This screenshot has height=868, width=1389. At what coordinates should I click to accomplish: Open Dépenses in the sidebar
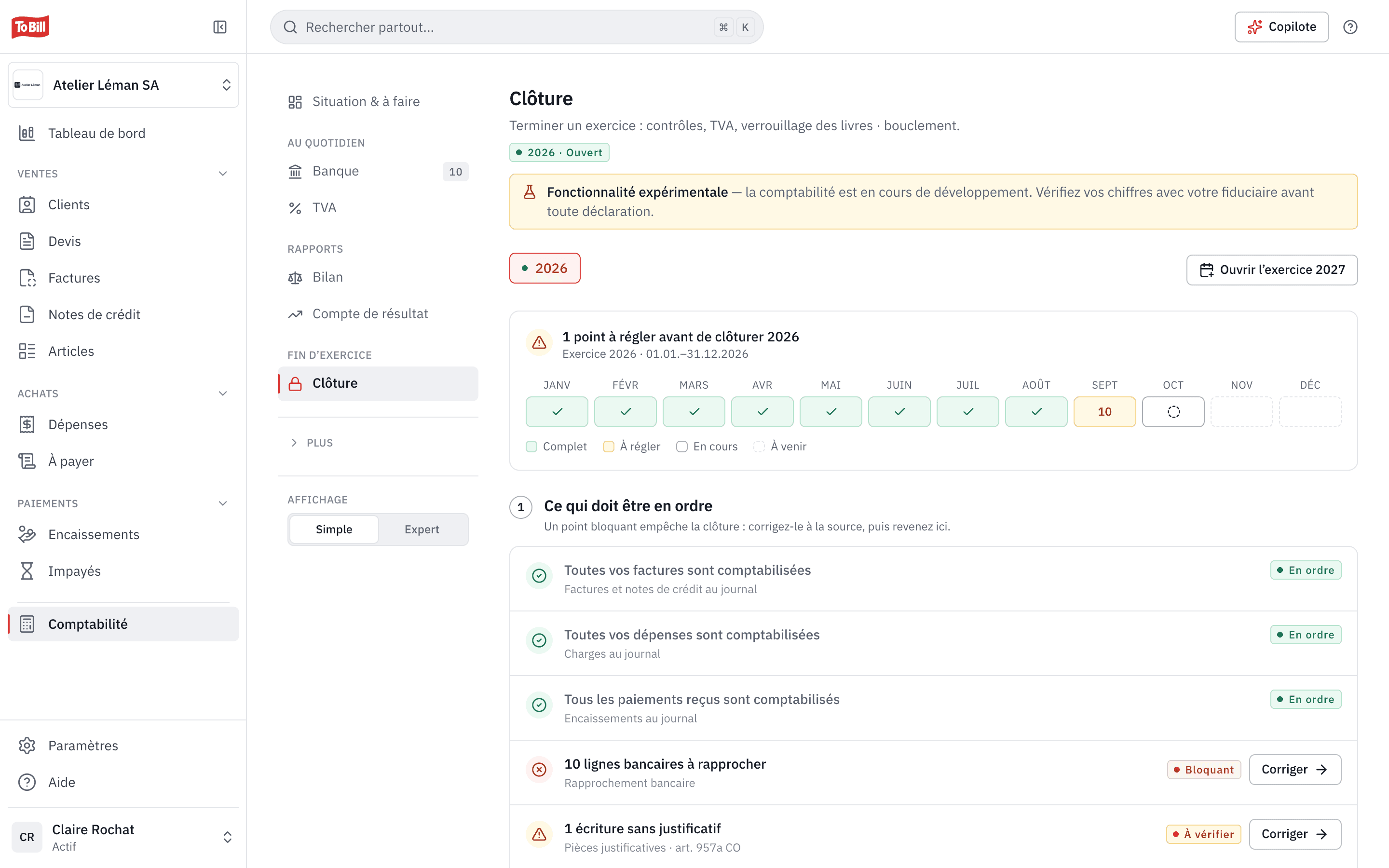click(123, 424)
